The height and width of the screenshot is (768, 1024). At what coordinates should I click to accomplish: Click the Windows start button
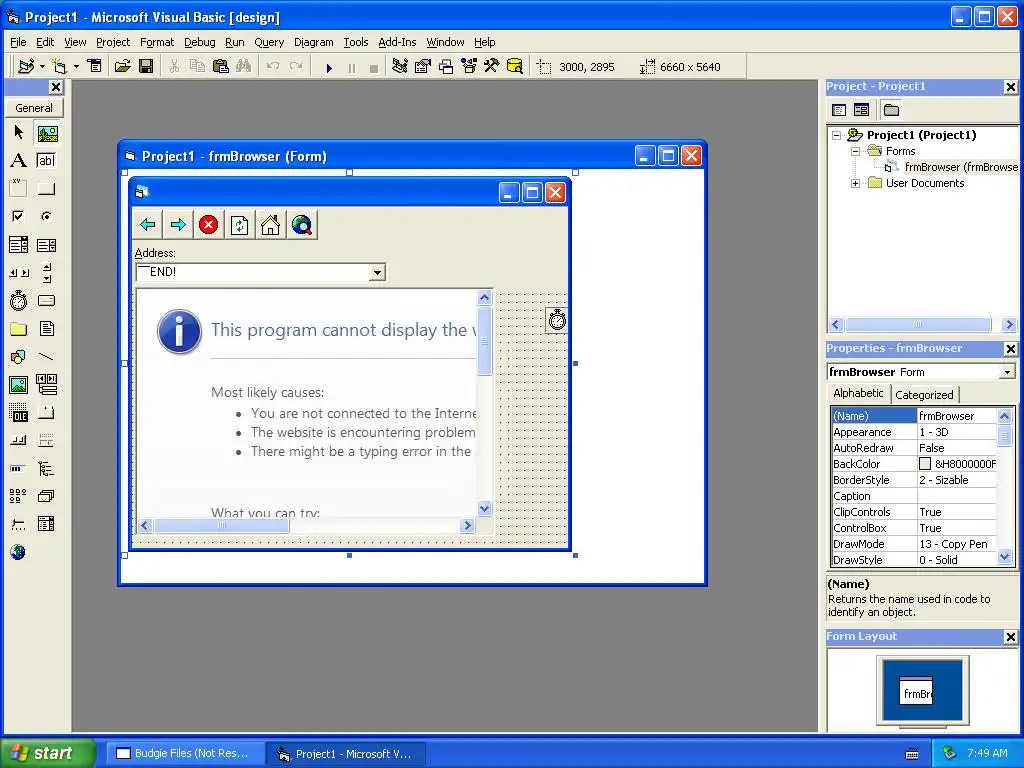point(47,753)
